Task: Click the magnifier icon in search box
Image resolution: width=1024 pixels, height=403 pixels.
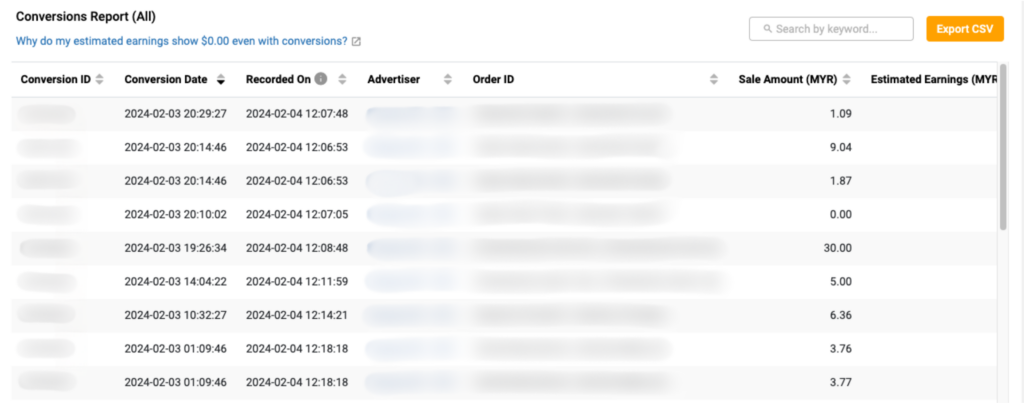Action: 766,29
